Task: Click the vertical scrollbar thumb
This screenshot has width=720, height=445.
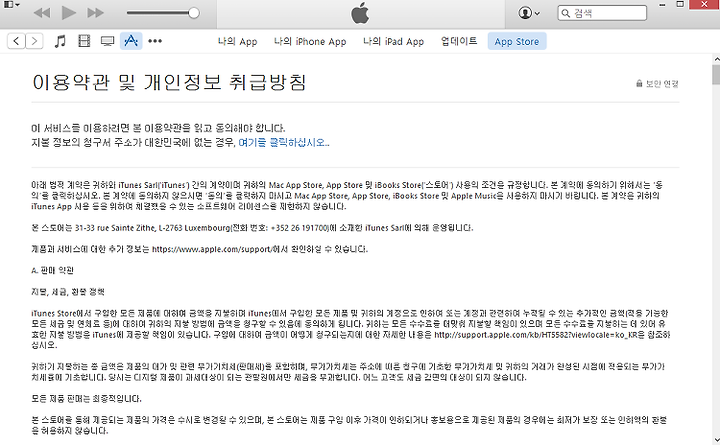Action: (x=716, y=75)
